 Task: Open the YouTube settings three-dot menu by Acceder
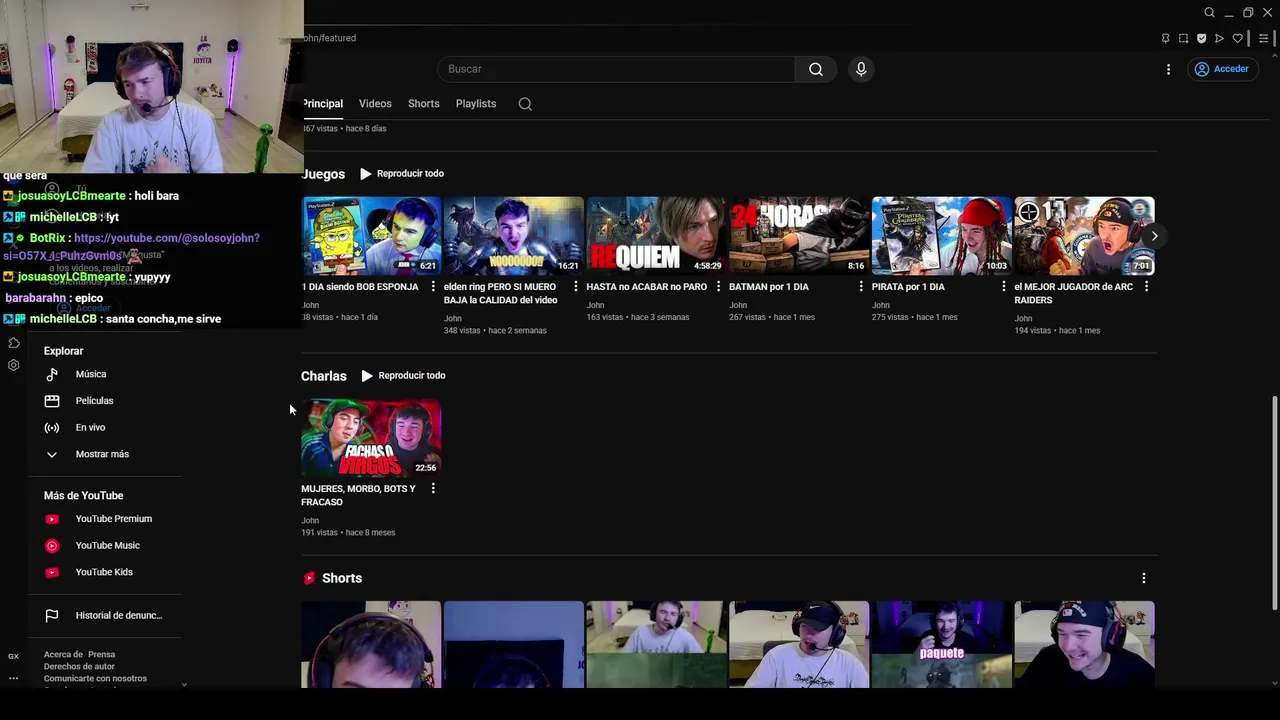[x=1168, y=69]
